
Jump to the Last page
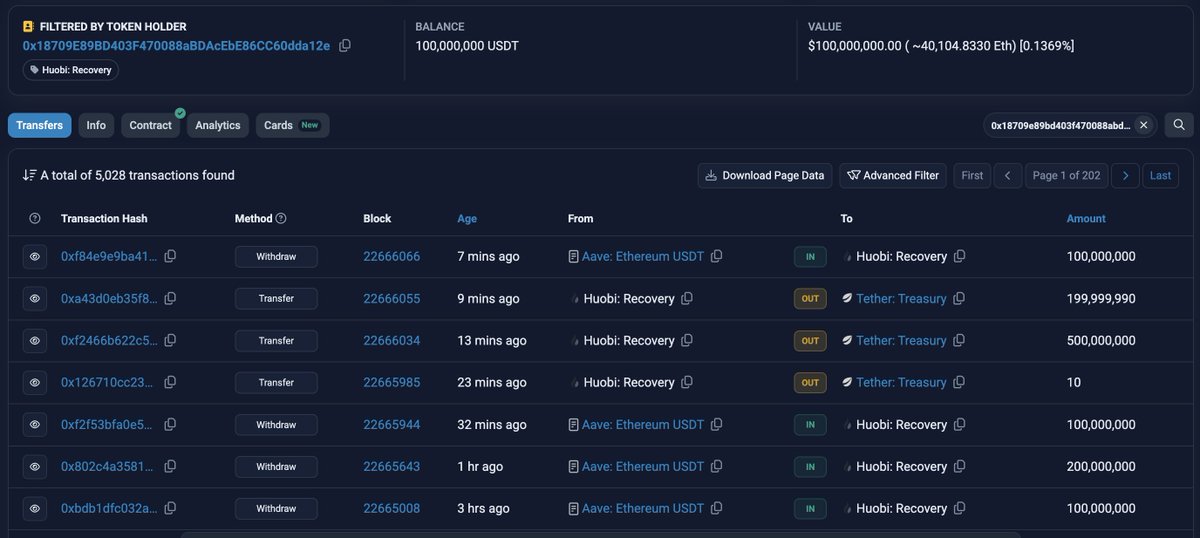1160,175
